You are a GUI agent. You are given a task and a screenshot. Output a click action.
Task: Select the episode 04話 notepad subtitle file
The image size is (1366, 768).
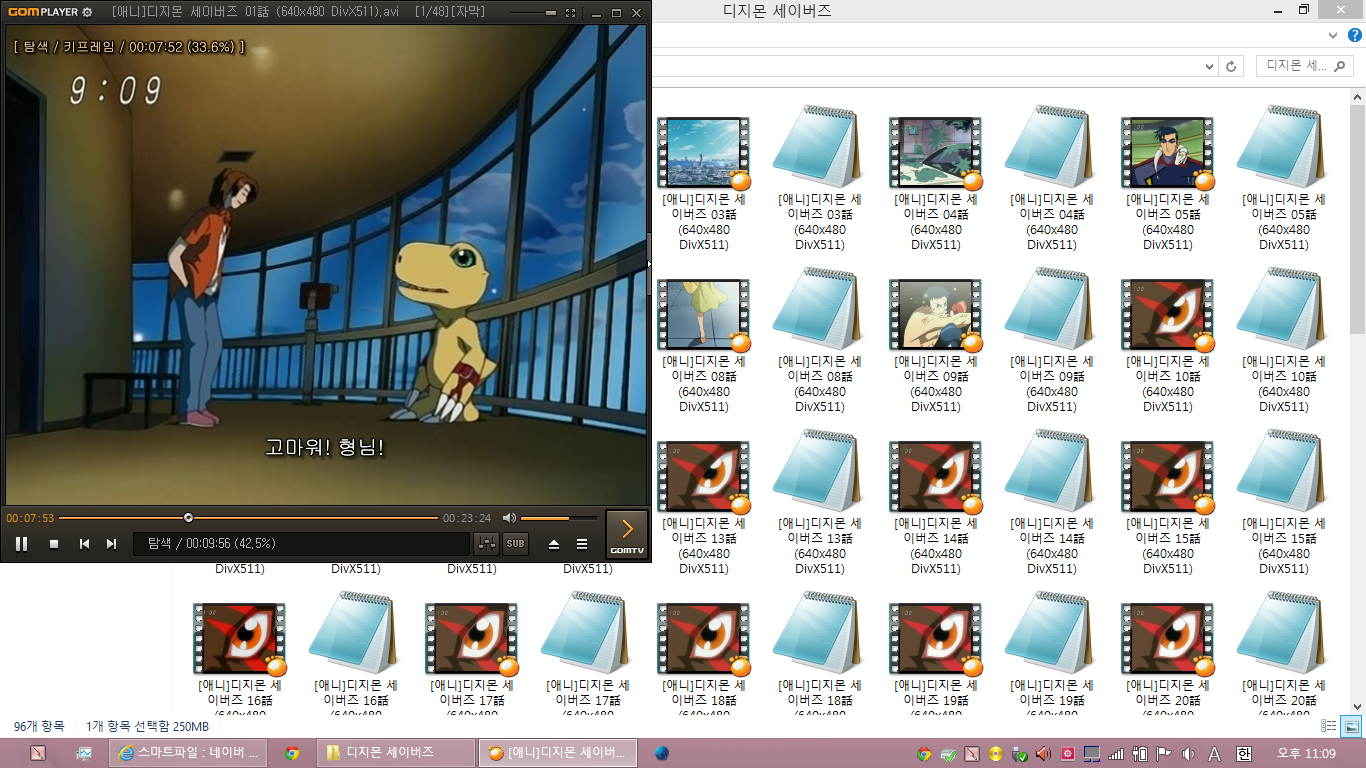pyautogui.click(x=1051, y=178)
